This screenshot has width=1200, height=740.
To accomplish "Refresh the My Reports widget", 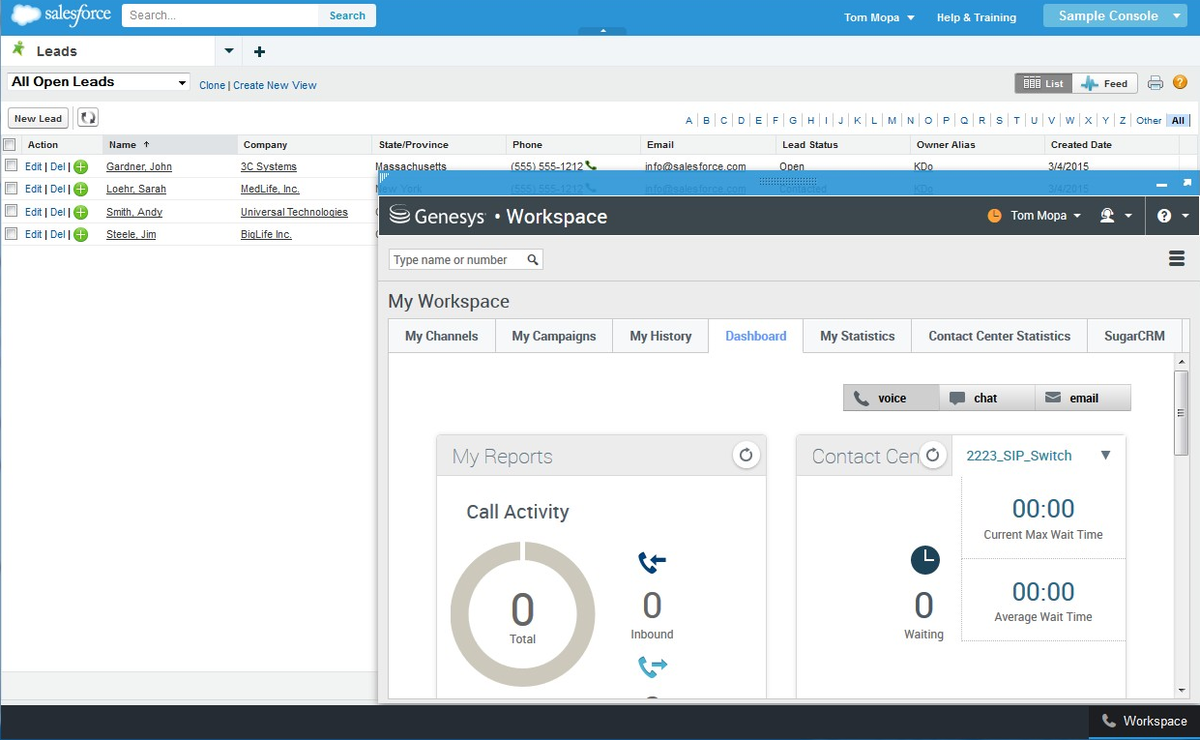I will click(x=745, y=456).
